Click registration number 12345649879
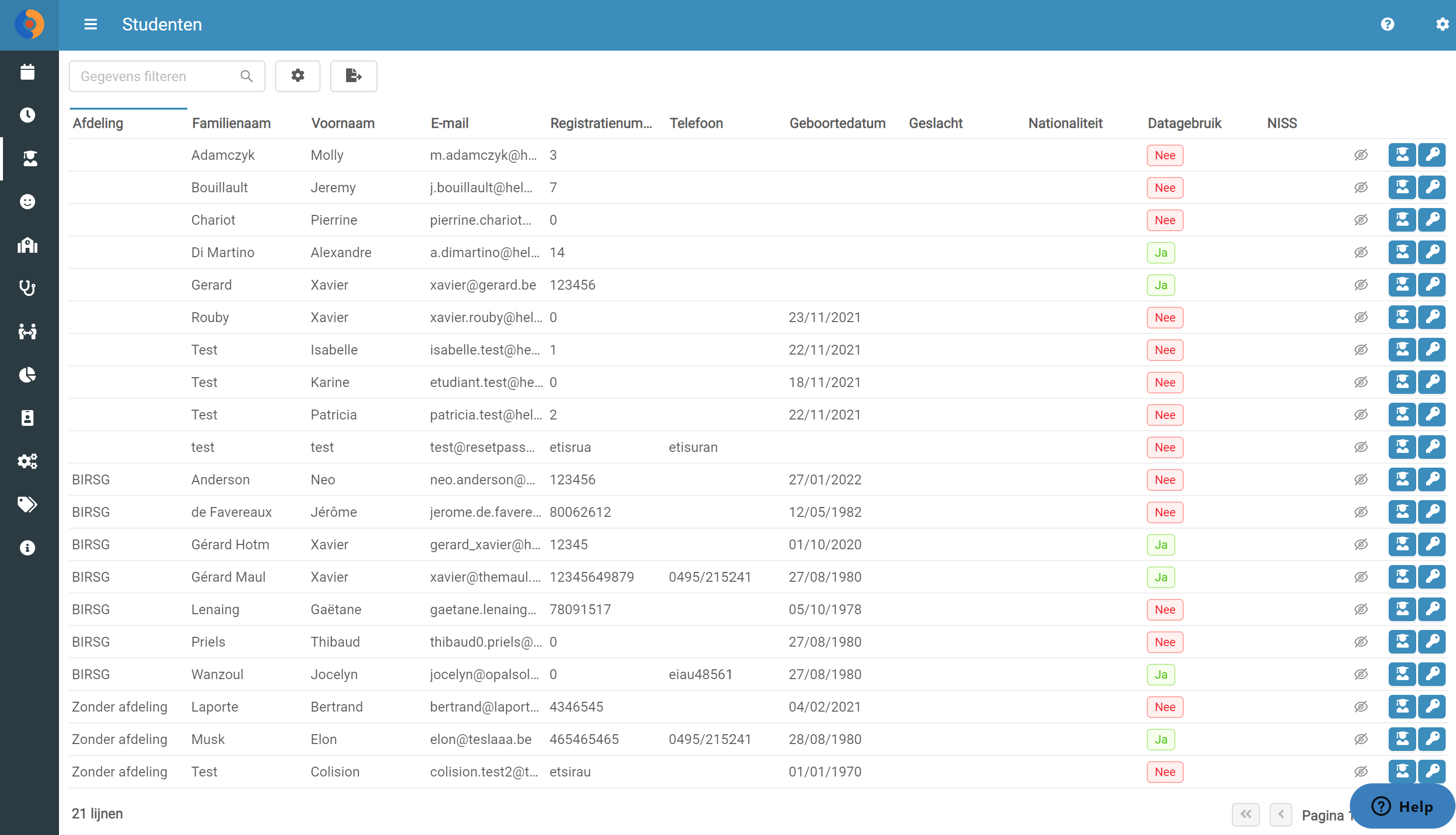 [x=591, y=577]
